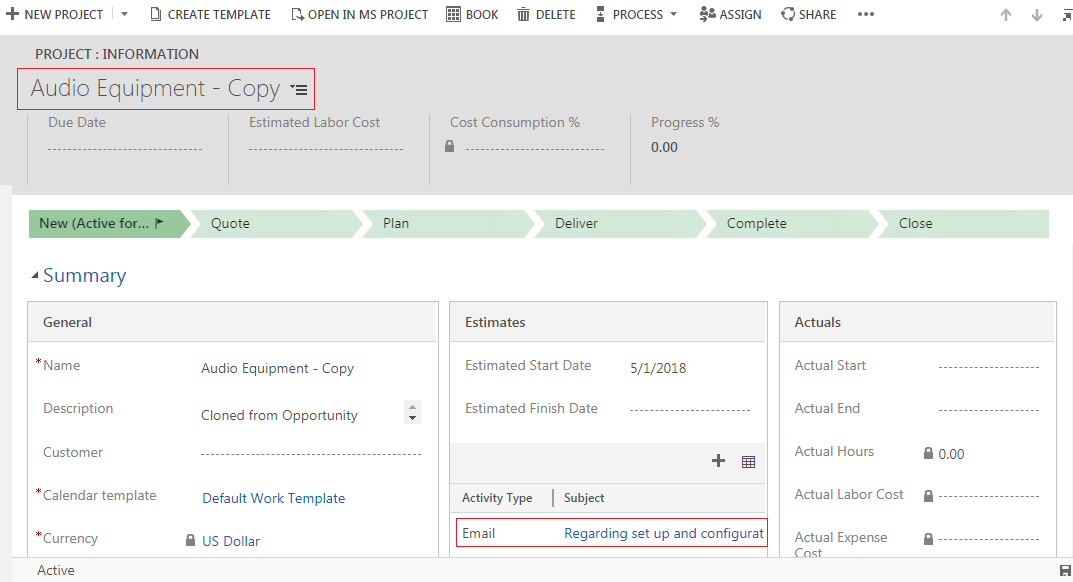
Task: Open the Regarding set up email subject link
Action: pyautogui.click(x=663, y=533)
